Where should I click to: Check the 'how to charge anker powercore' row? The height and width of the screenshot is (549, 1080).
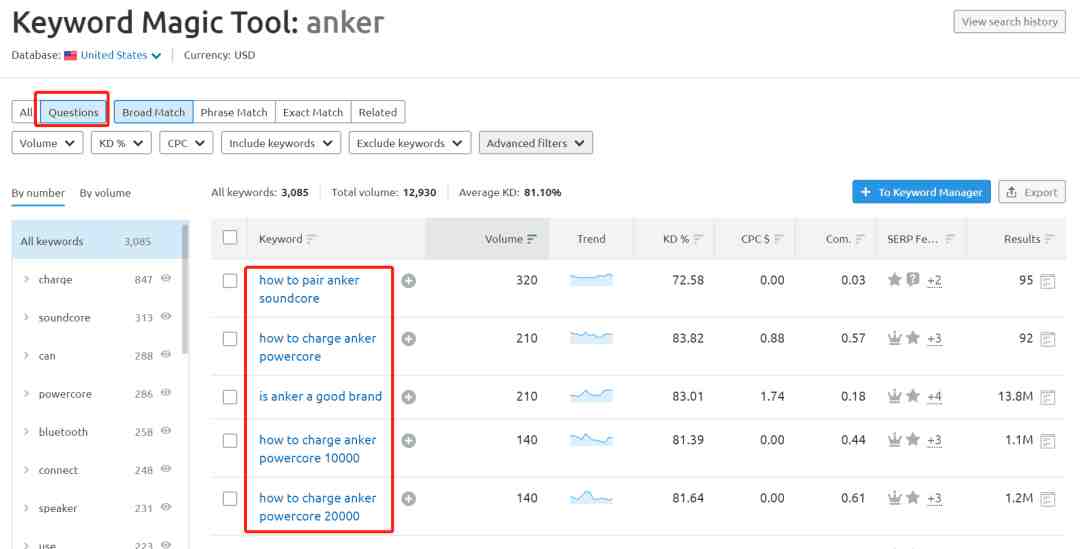point(230,339)
